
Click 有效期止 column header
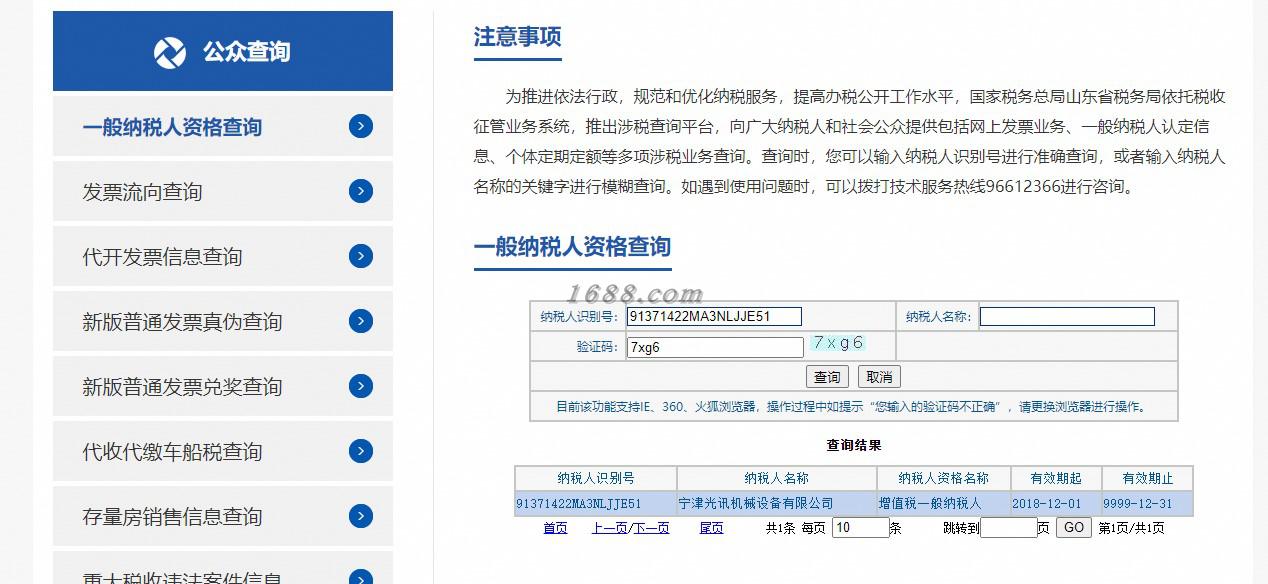click(x=1147, y=478)
